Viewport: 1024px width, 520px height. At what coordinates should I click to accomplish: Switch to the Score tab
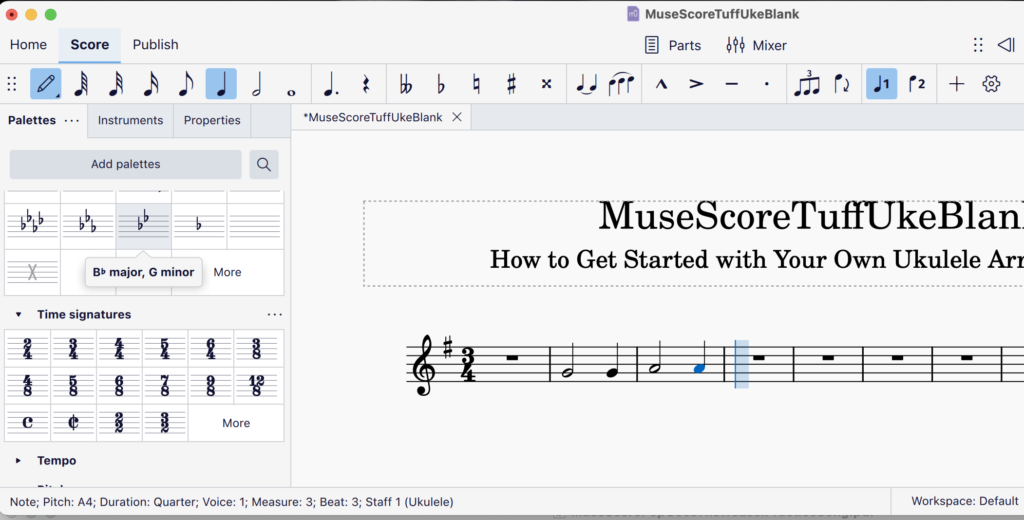89,44
